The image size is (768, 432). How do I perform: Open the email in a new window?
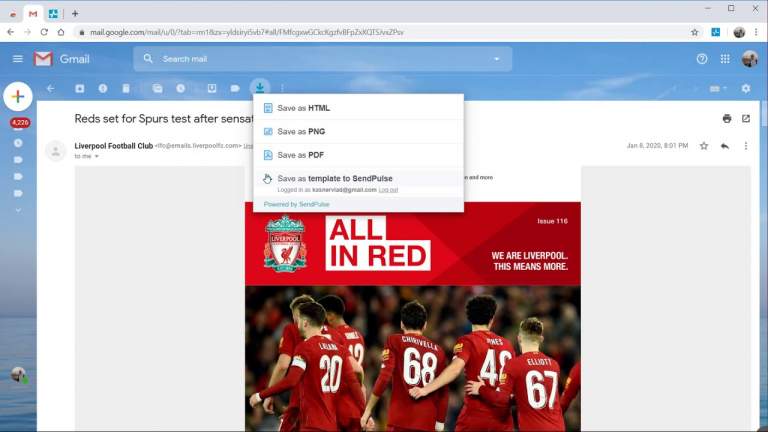coord(745,119)
